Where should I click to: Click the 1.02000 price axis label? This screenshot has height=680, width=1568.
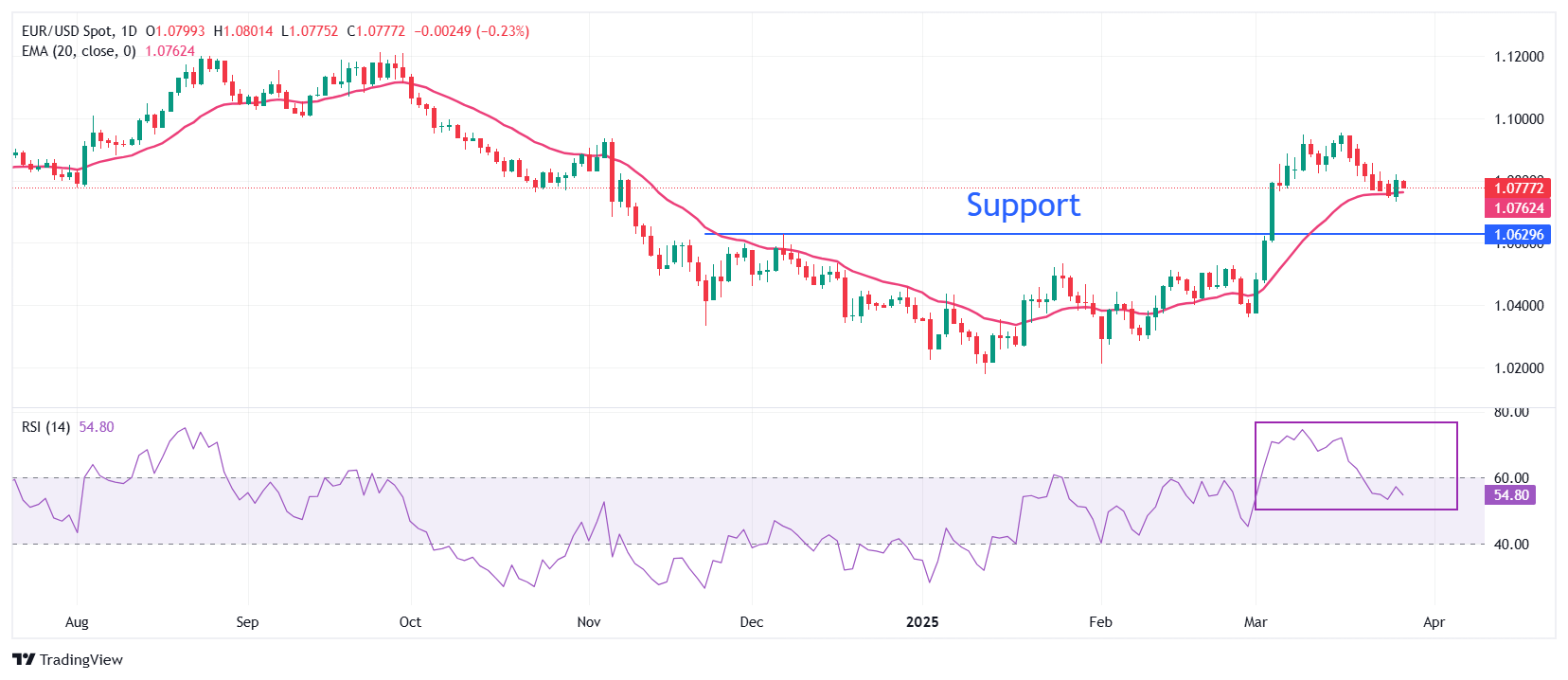pos(1519,368)
